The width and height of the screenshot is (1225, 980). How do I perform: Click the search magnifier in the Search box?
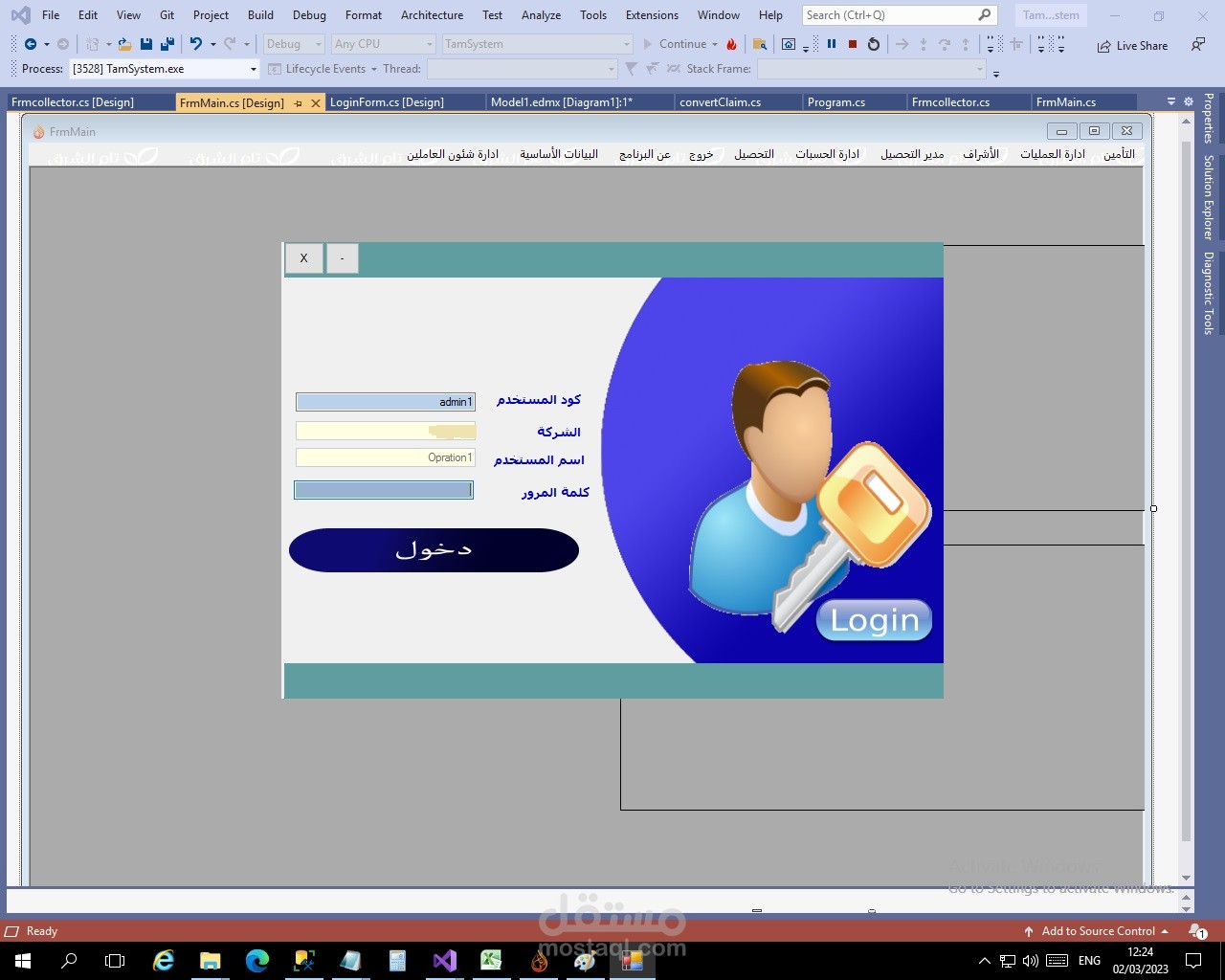[x=985, y=15]
